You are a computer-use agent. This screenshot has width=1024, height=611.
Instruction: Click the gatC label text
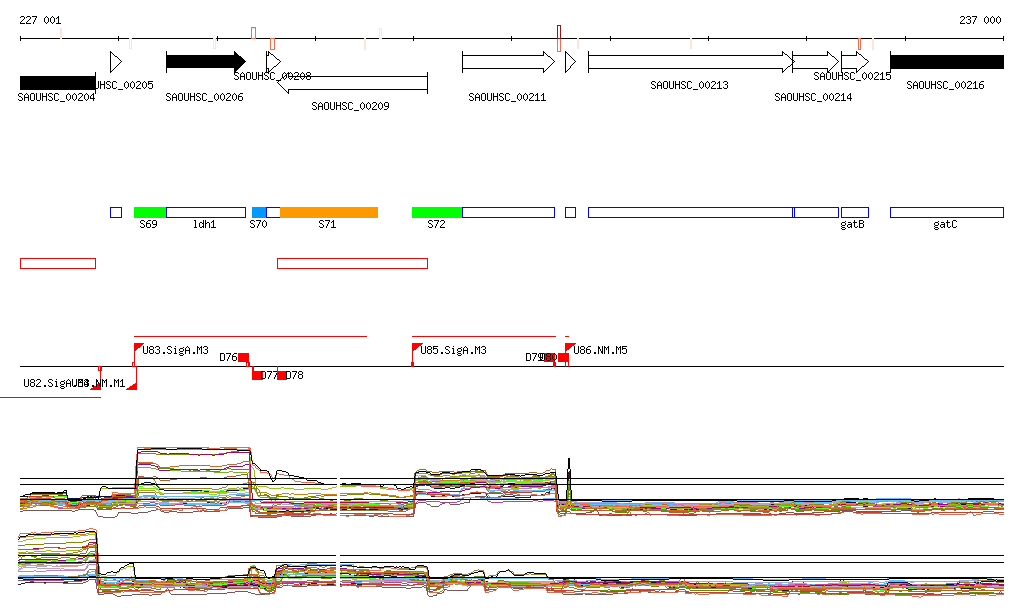tap(945, 225)
